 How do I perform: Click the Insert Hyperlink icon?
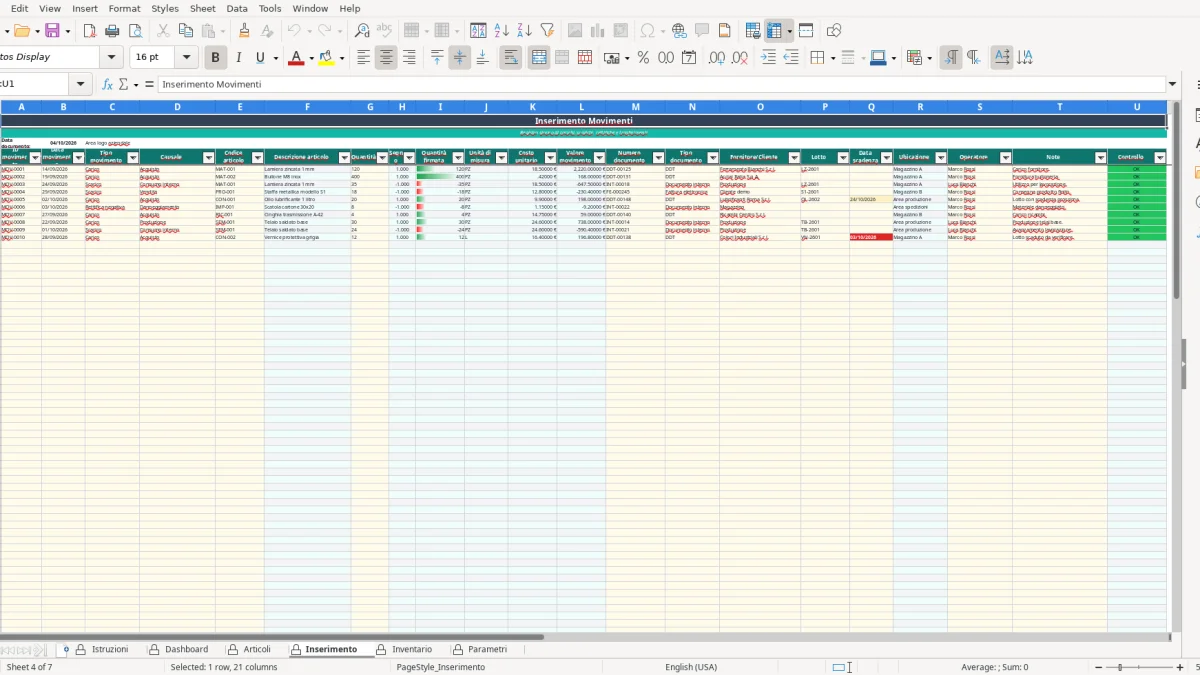(679, 31)
